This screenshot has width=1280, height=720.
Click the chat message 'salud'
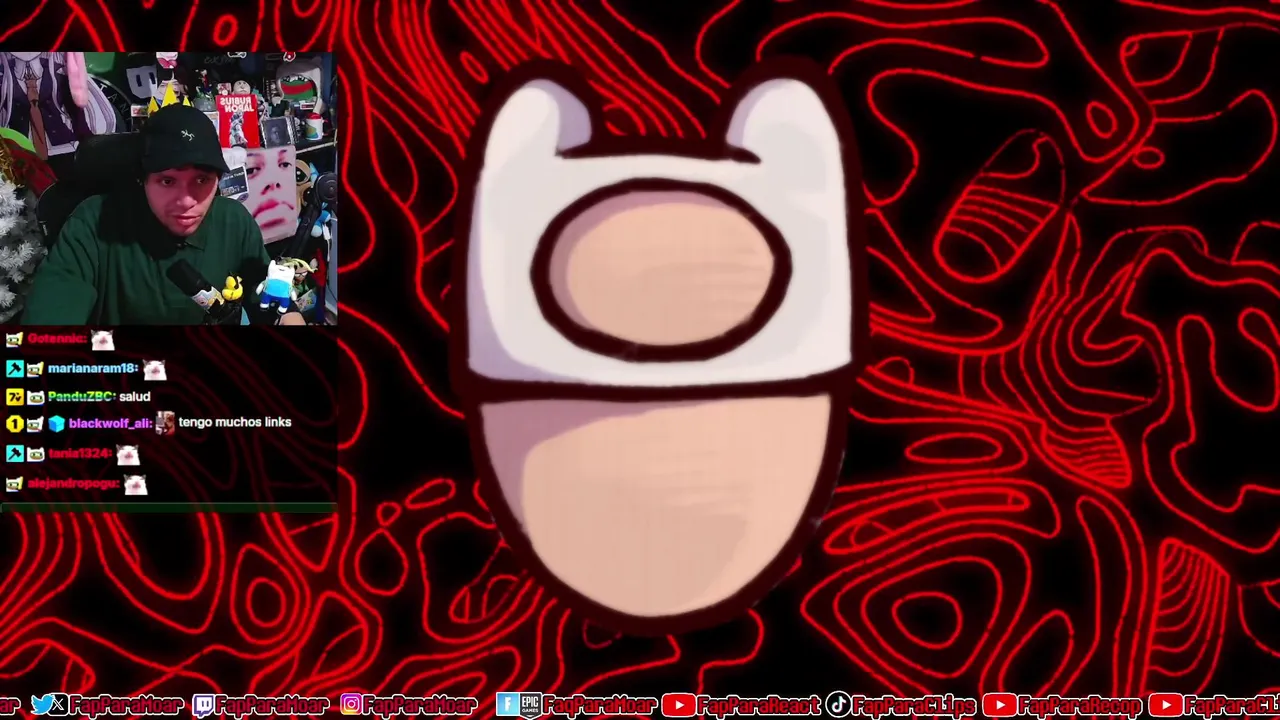[135, 397]
